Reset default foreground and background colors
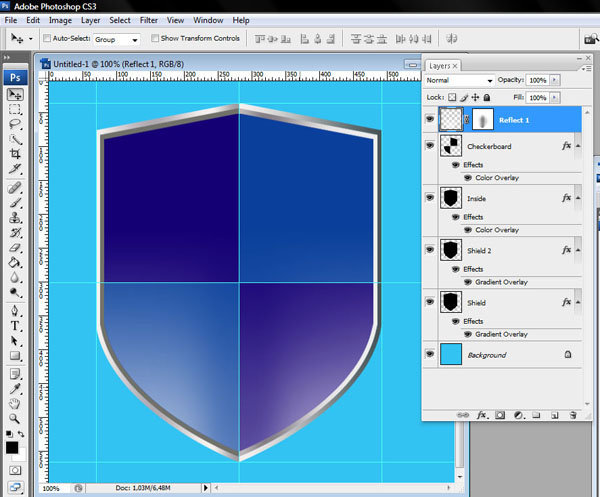This screenshot has width=600, height=497. pos(9,434)
